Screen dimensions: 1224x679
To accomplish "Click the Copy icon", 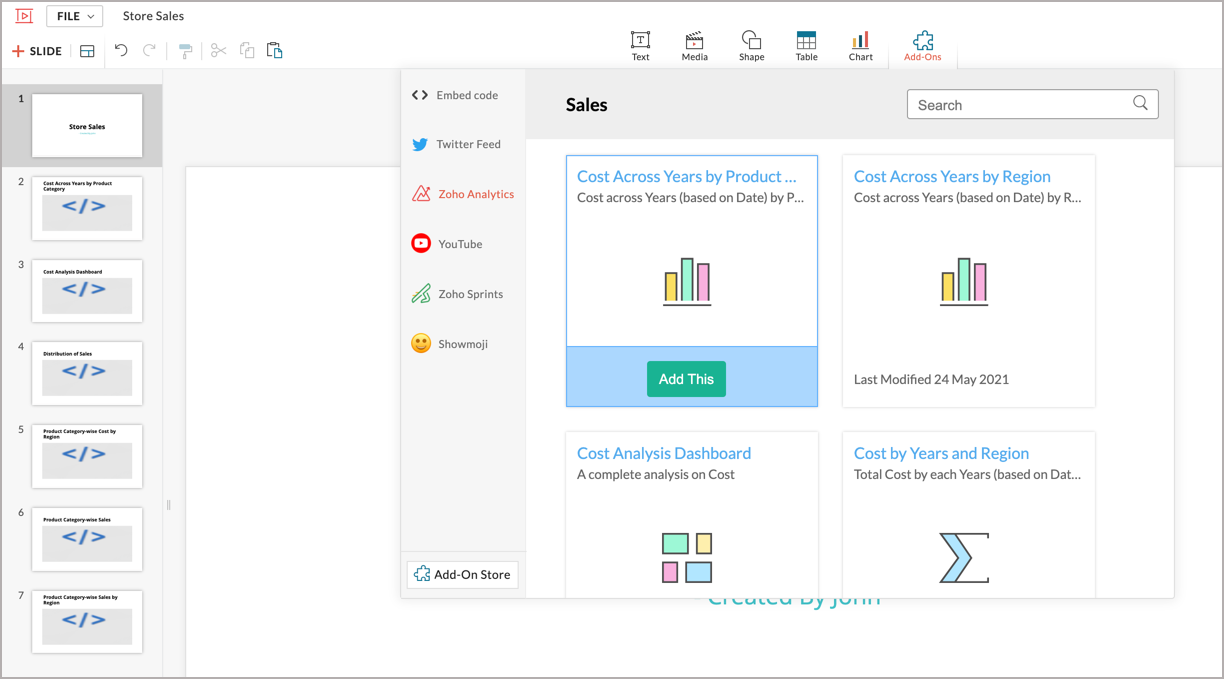I will (247, 51).
